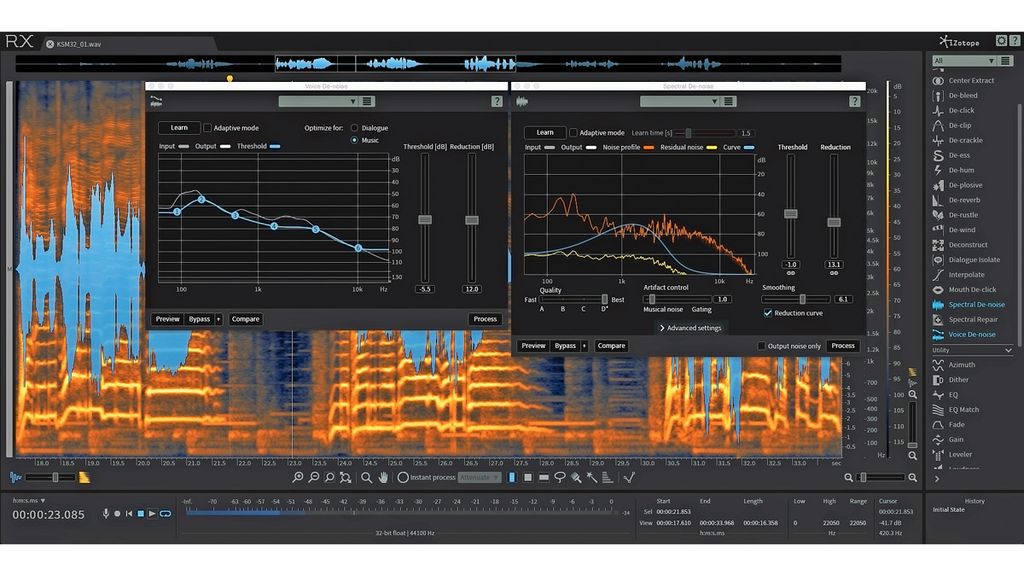Open the Dither utility module
Image resolution: width=1024 pixels, height=576 pixels.
pyautogui.click(x=952, y=380)
